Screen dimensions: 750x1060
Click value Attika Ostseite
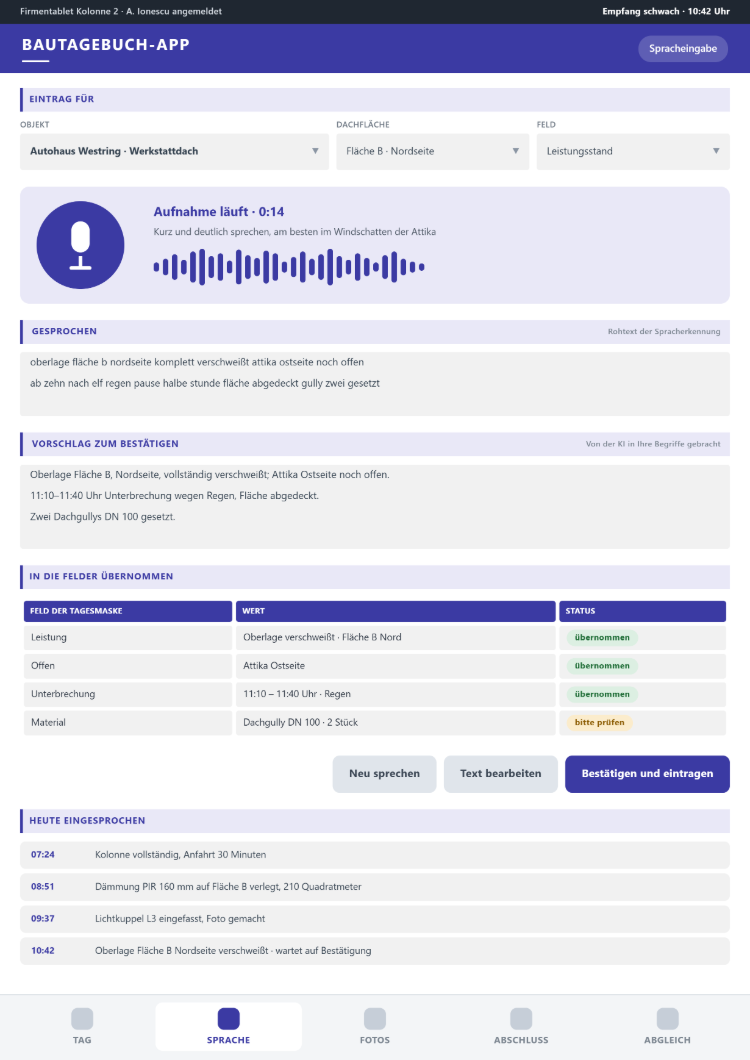396,666
